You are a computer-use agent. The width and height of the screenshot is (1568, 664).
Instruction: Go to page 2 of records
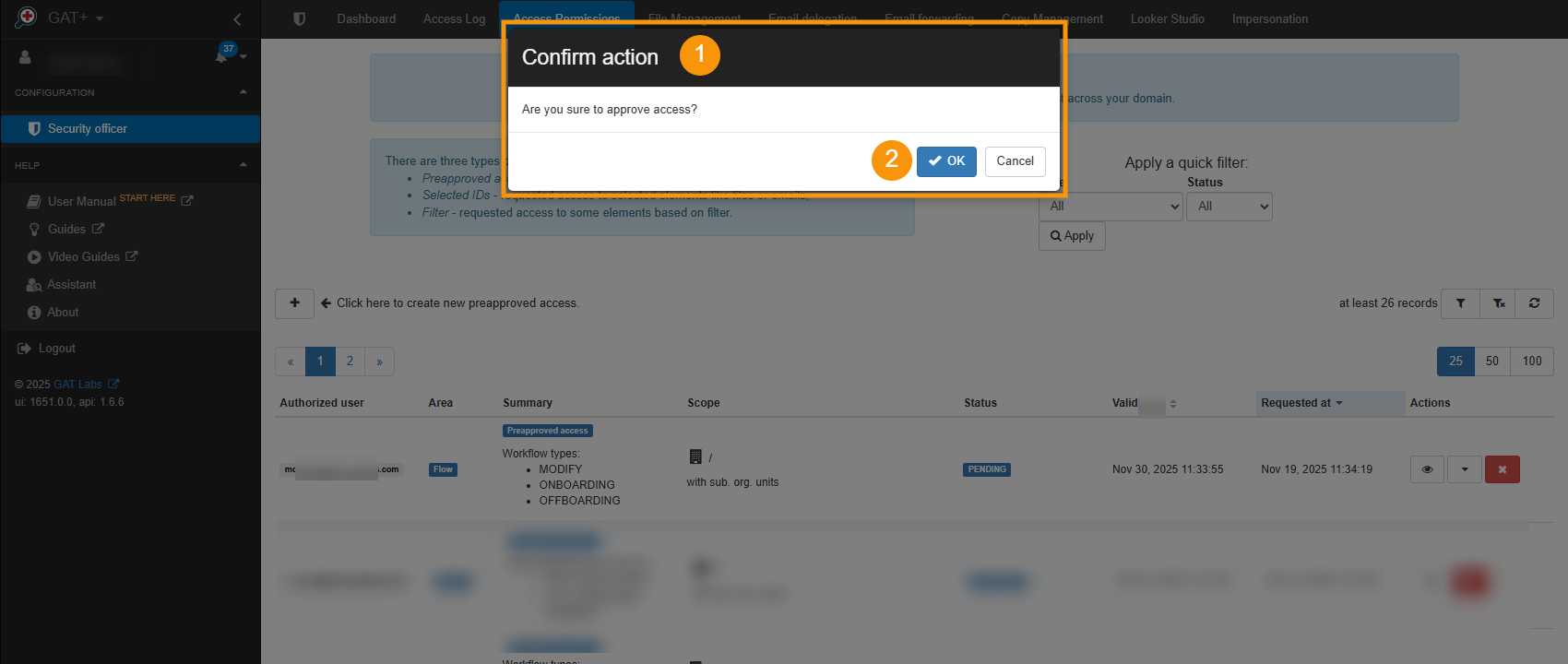click(x=350, y=362)
